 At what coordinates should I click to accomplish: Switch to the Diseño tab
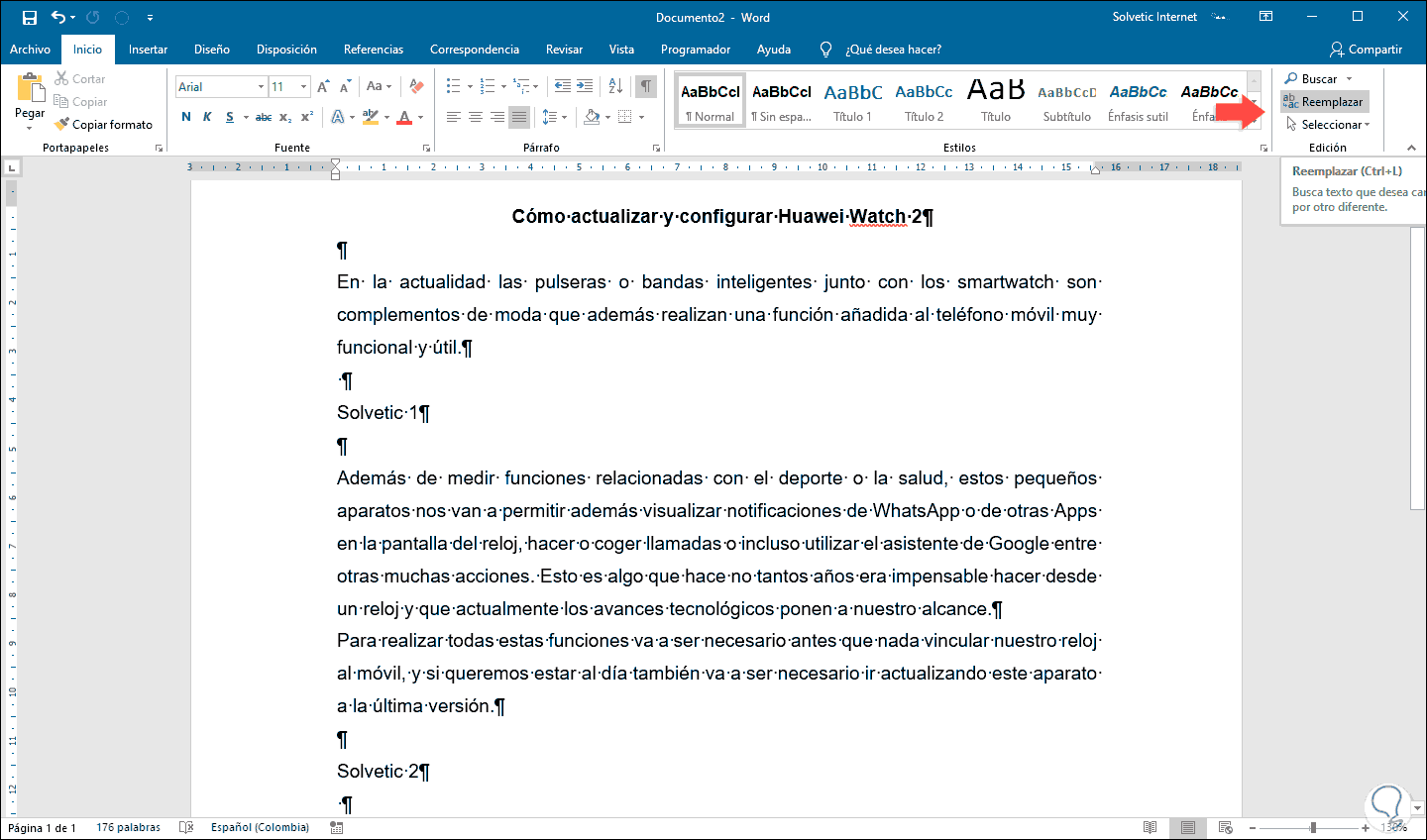[x=212, y=50]
